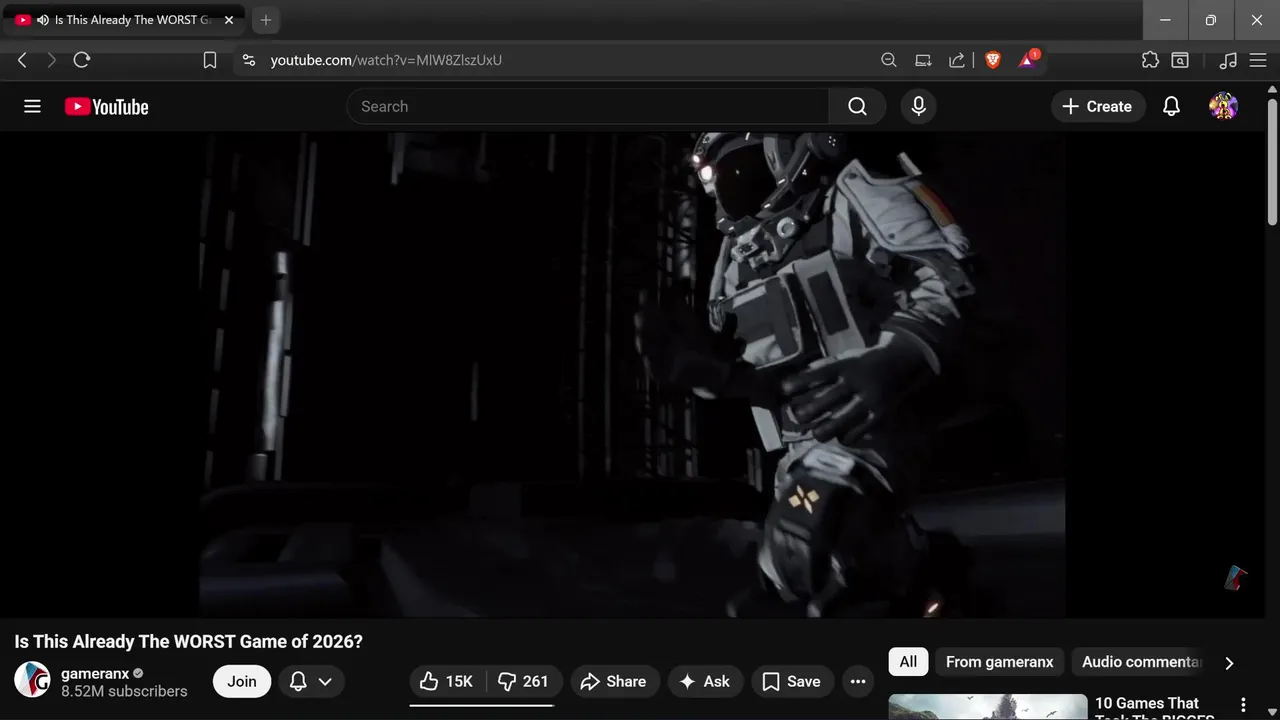Click the video title text
The image size is (1280, 720).
tap(189, 641)
